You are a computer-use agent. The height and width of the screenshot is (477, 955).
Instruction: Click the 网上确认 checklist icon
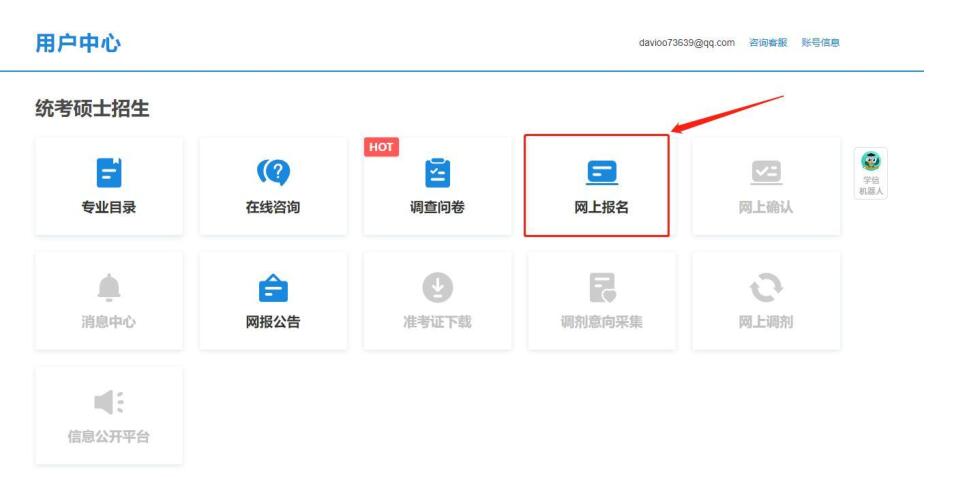tap(766, 171)
